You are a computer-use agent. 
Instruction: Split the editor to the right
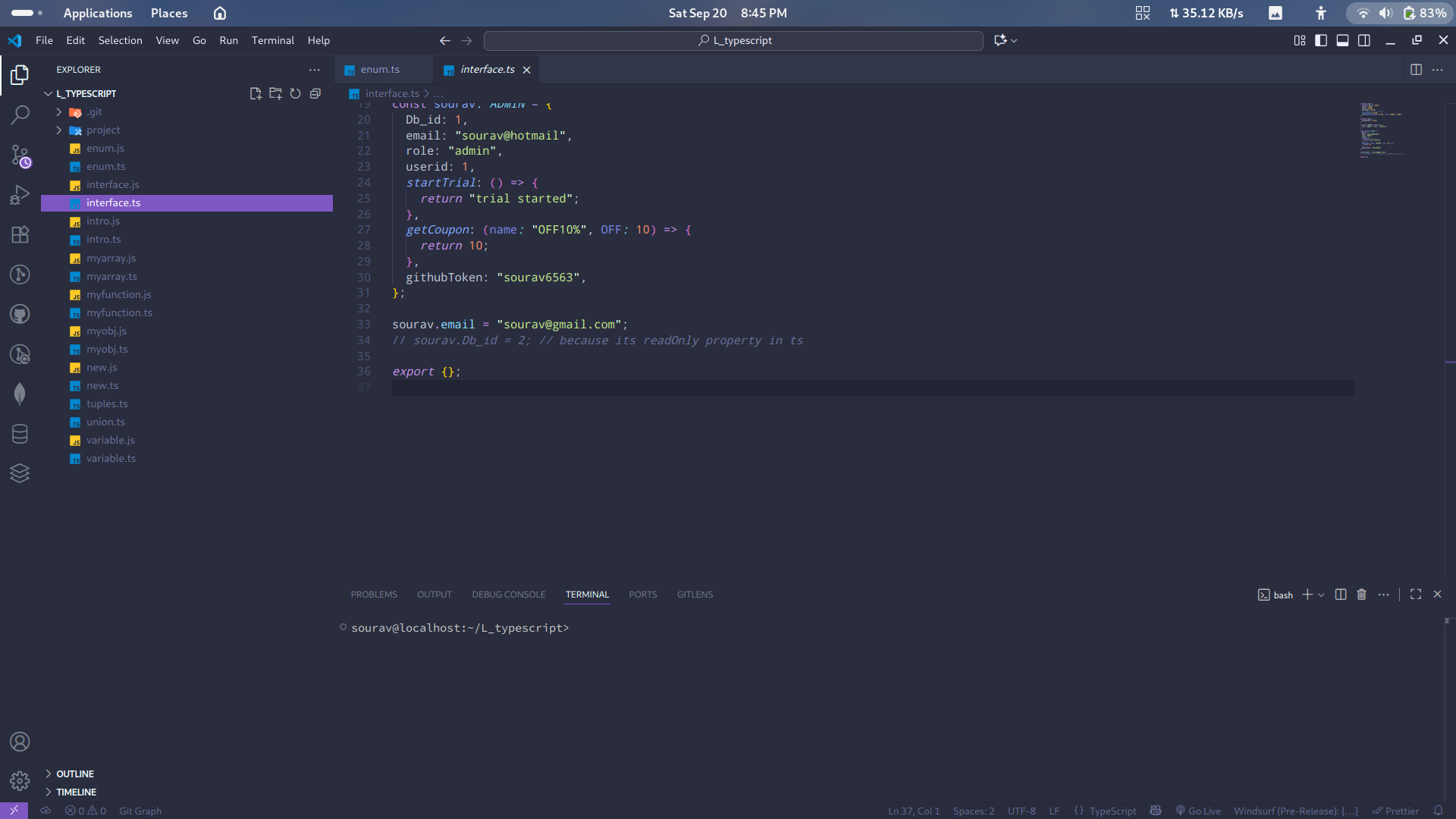pyautogui.click(x=1415, y=69)
